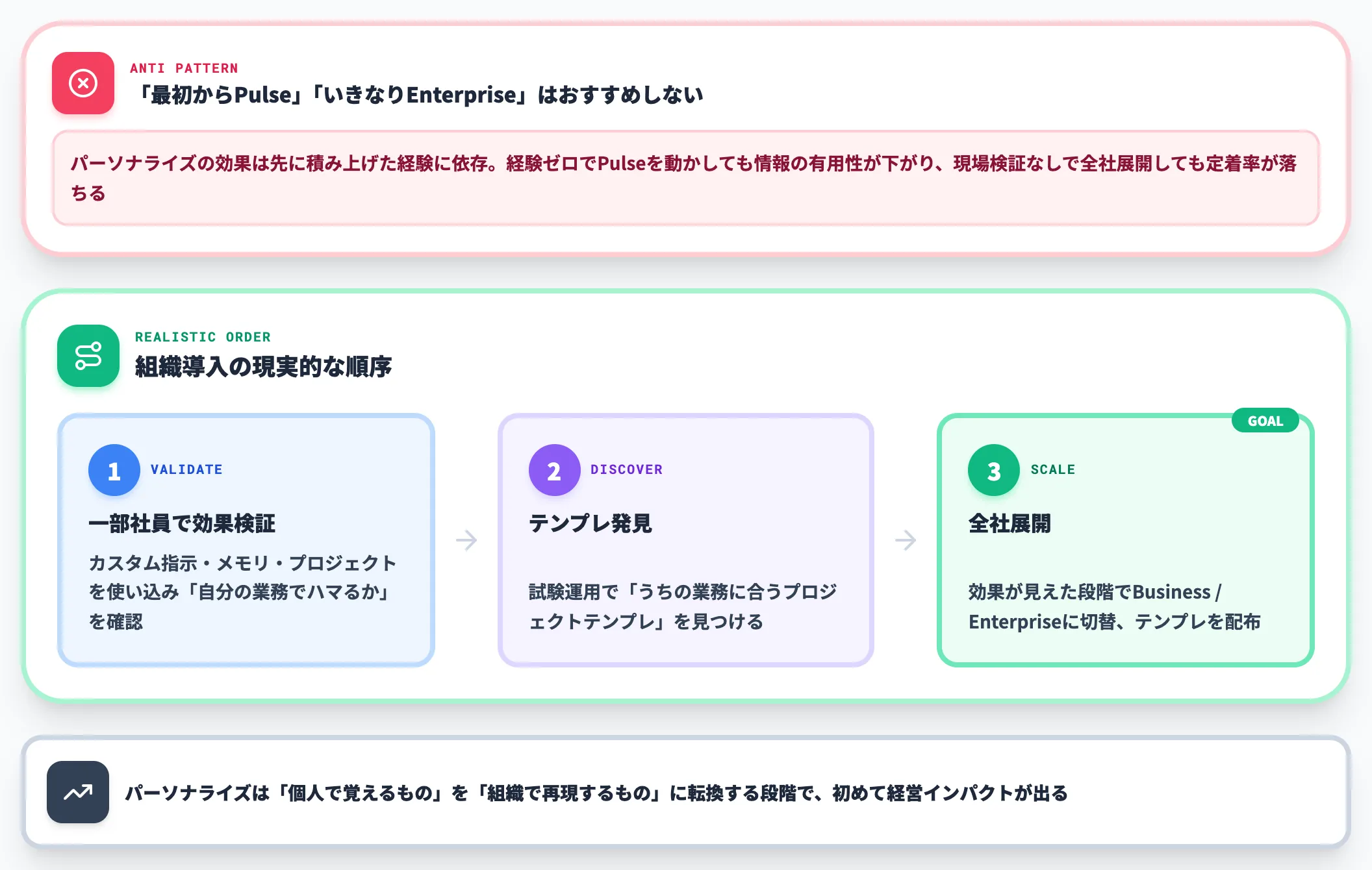Click the GOAL badge on Scale card

tap(1265, 421)
